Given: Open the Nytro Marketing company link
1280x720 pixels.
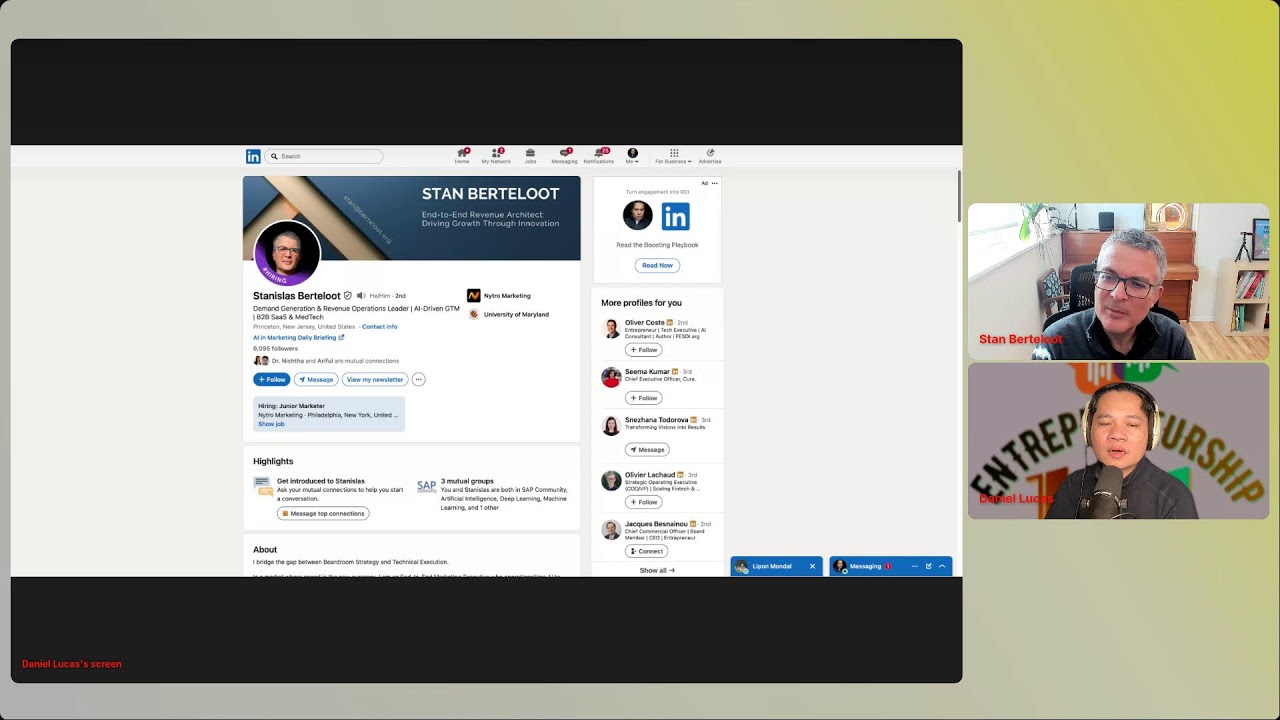Looking at the screenshot, I should (x=507, y=296).
